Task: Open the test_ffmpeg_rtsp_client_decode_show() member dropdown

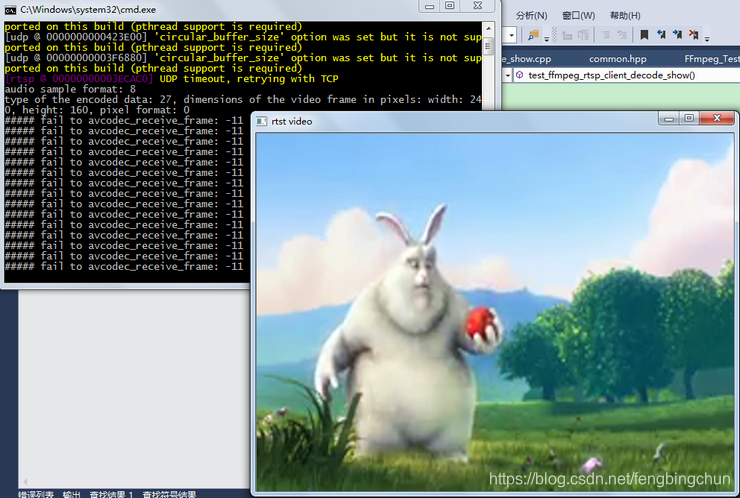Action: (627, 76)
